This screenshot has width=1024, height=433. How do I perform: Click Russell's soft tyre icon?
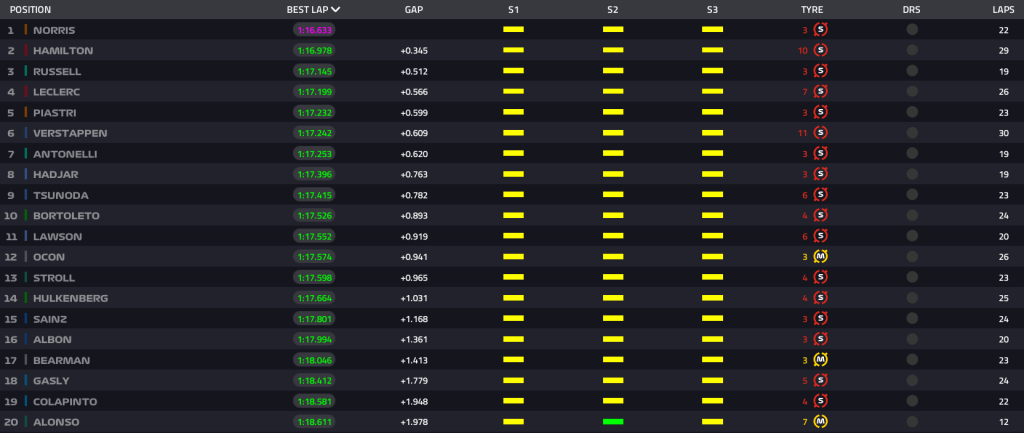point(821,71)
